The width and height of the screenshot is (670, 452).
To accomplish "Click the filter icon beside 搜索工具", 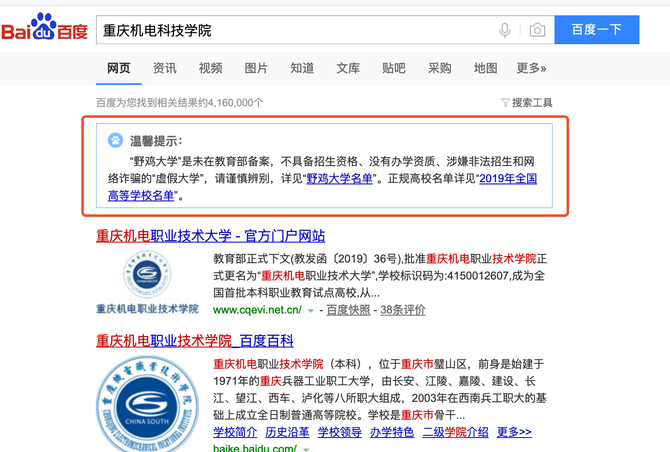I will 505,103.
